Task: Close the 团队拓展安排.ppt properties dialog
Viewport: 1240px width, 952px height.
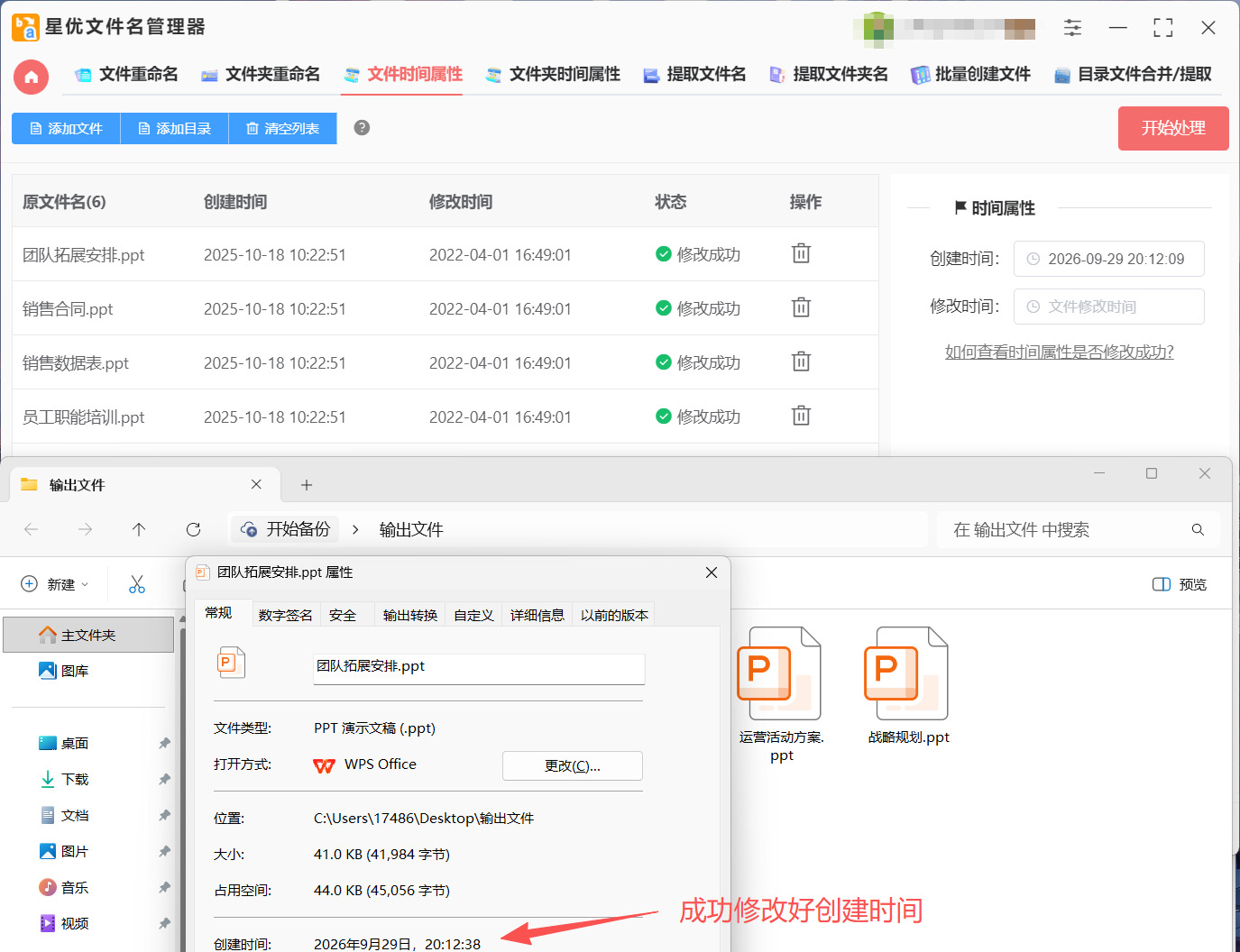Action: [712, 572]
